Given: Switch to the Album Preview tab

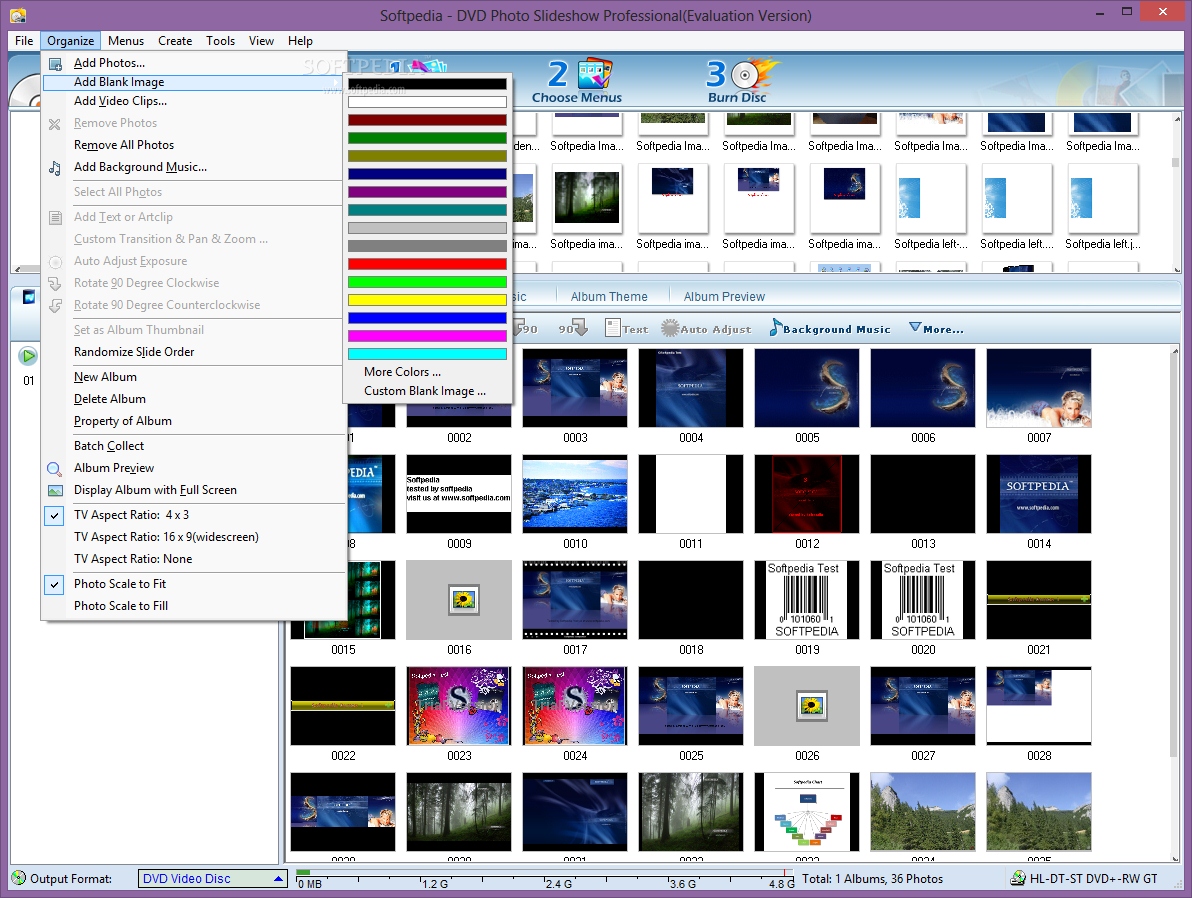Looking at the screenshot, I should point(724,297).
